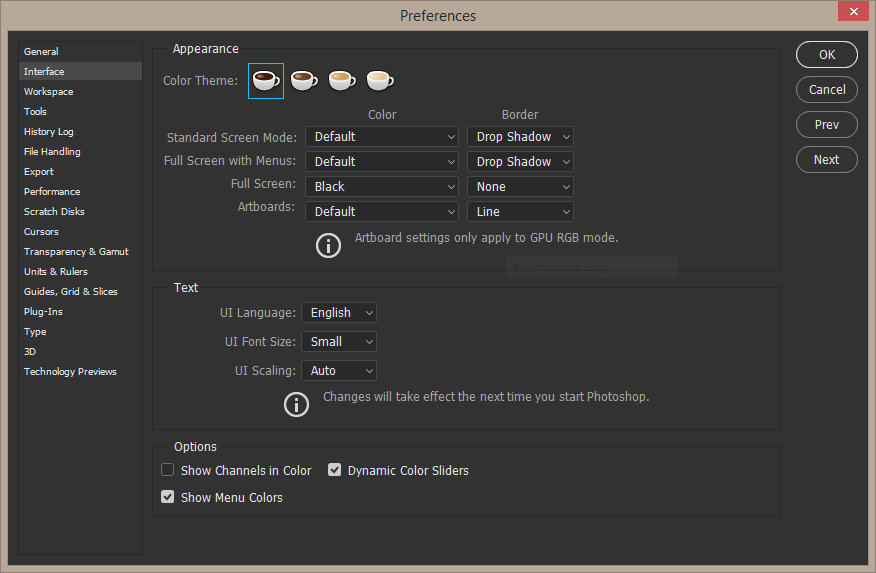
Task: Uncheck Show Menu Colors
Action: pyautogui.click(x=168, y=496)
